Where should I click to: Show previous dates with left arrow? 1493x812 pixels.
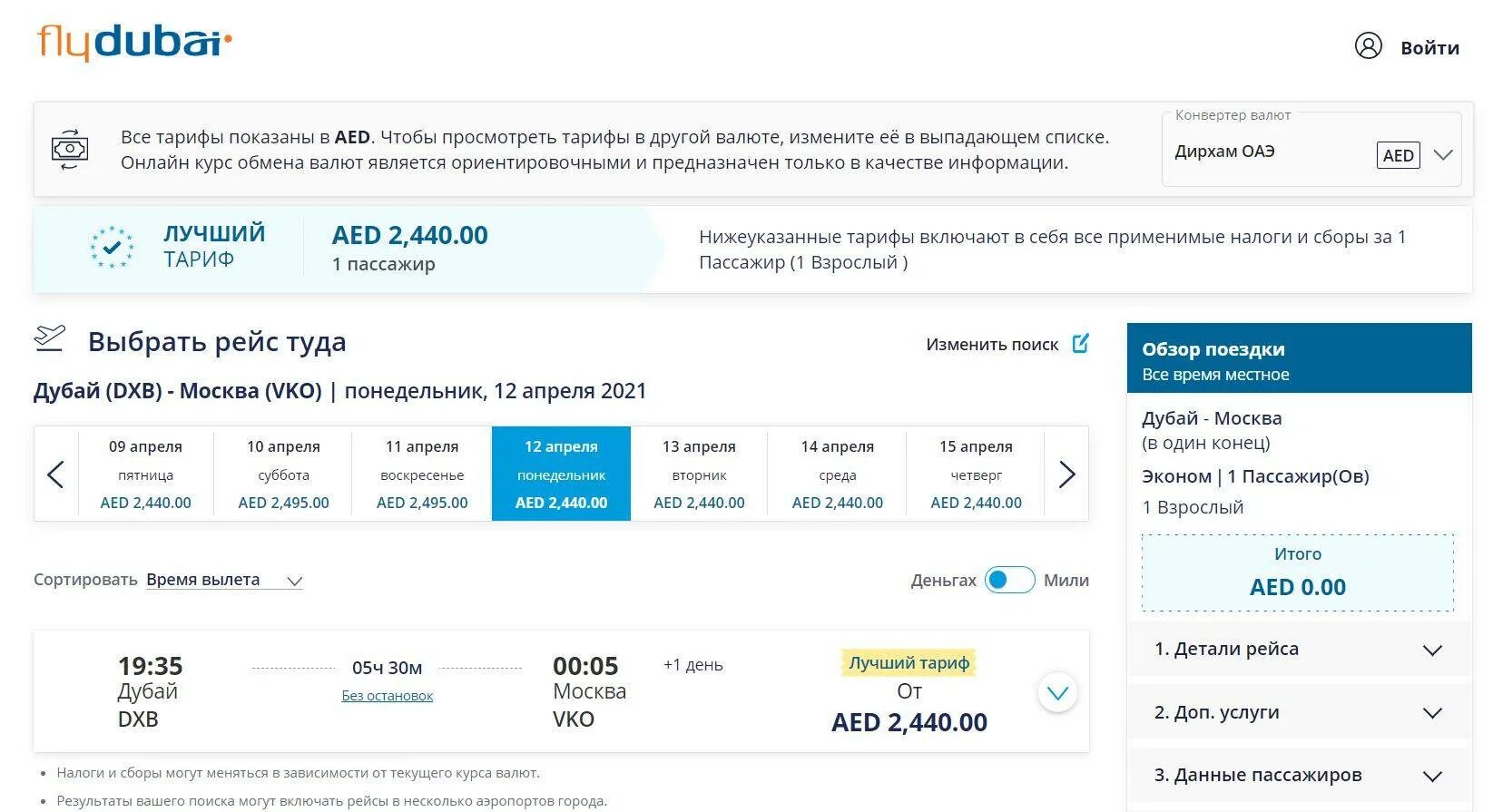[55, 474]
